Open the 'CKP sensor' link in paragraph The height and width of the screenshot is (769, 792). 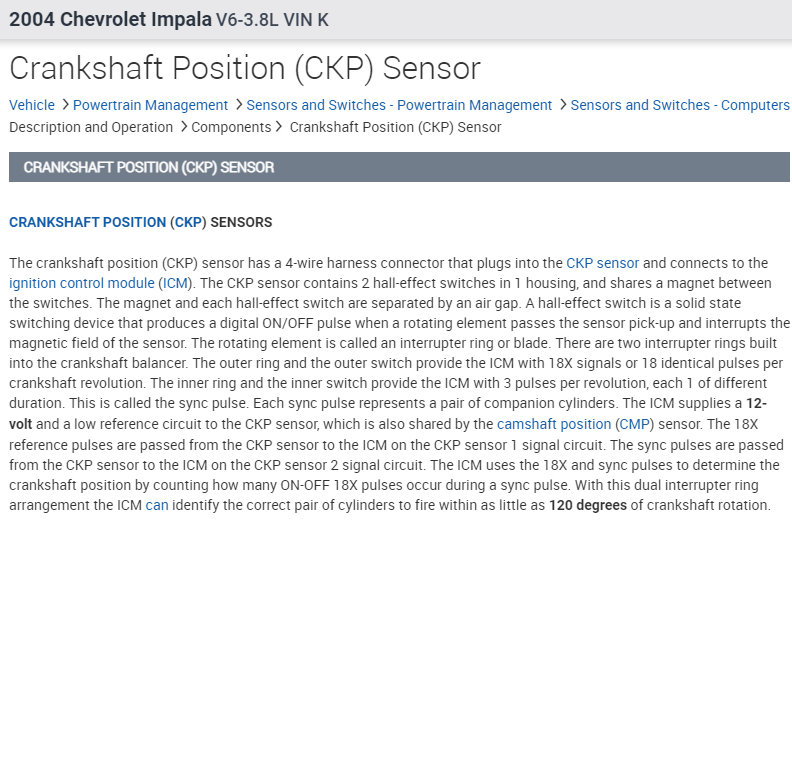click(602, 263)
